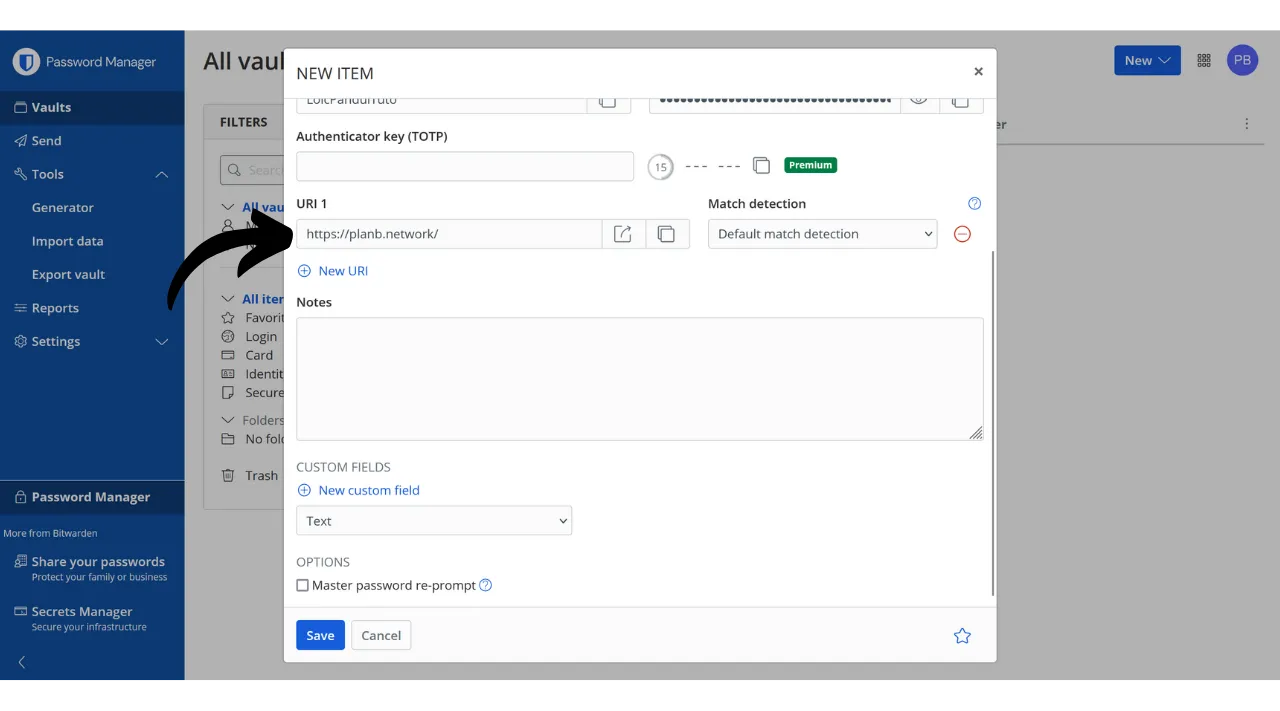Open the custom field type dropdown
This screenshot has height=711, width=1280.
[434, 521]
